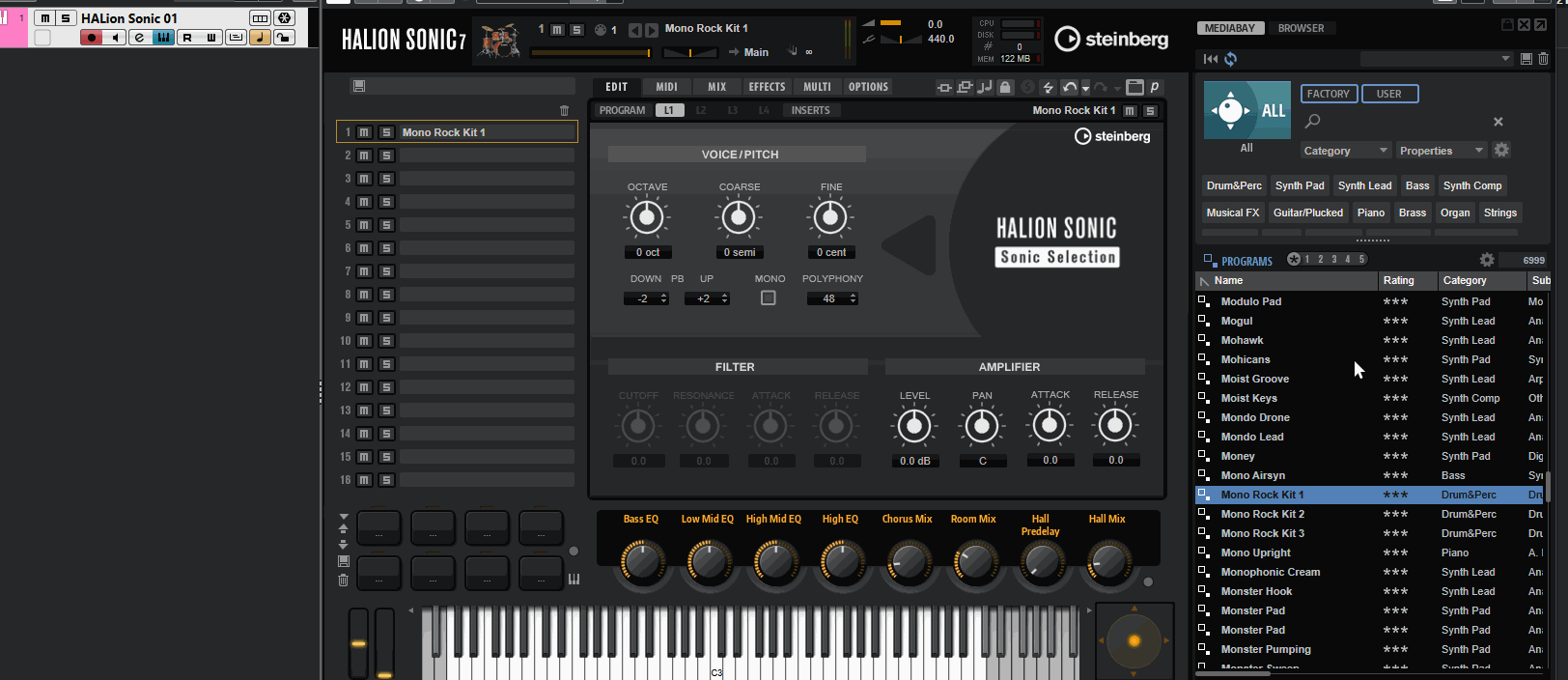Click the amplifier LEVEL knob
Viewport: 1568px width, 680px height.
pos(914,425)
